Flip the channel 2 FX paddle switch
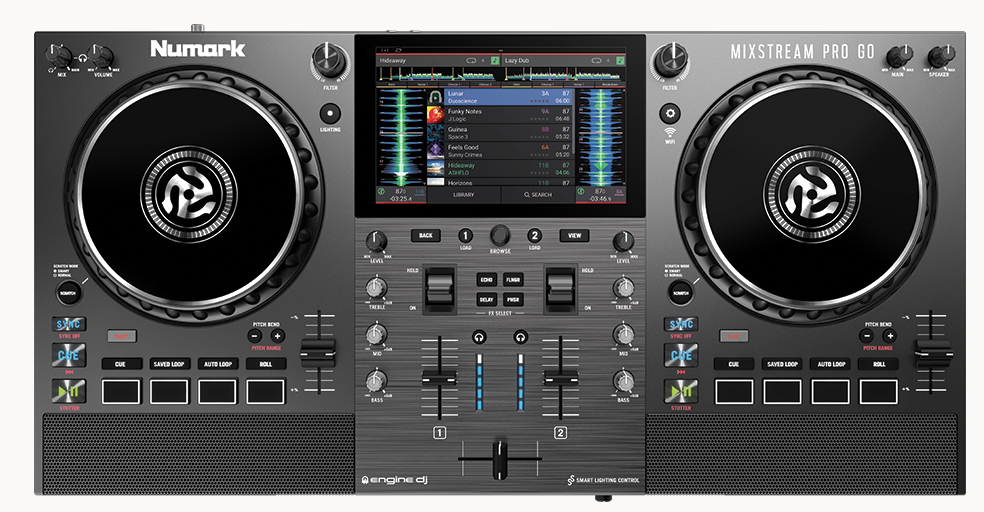Image resolution: width=984 pixels, height=512 pixels. (560, 289)
